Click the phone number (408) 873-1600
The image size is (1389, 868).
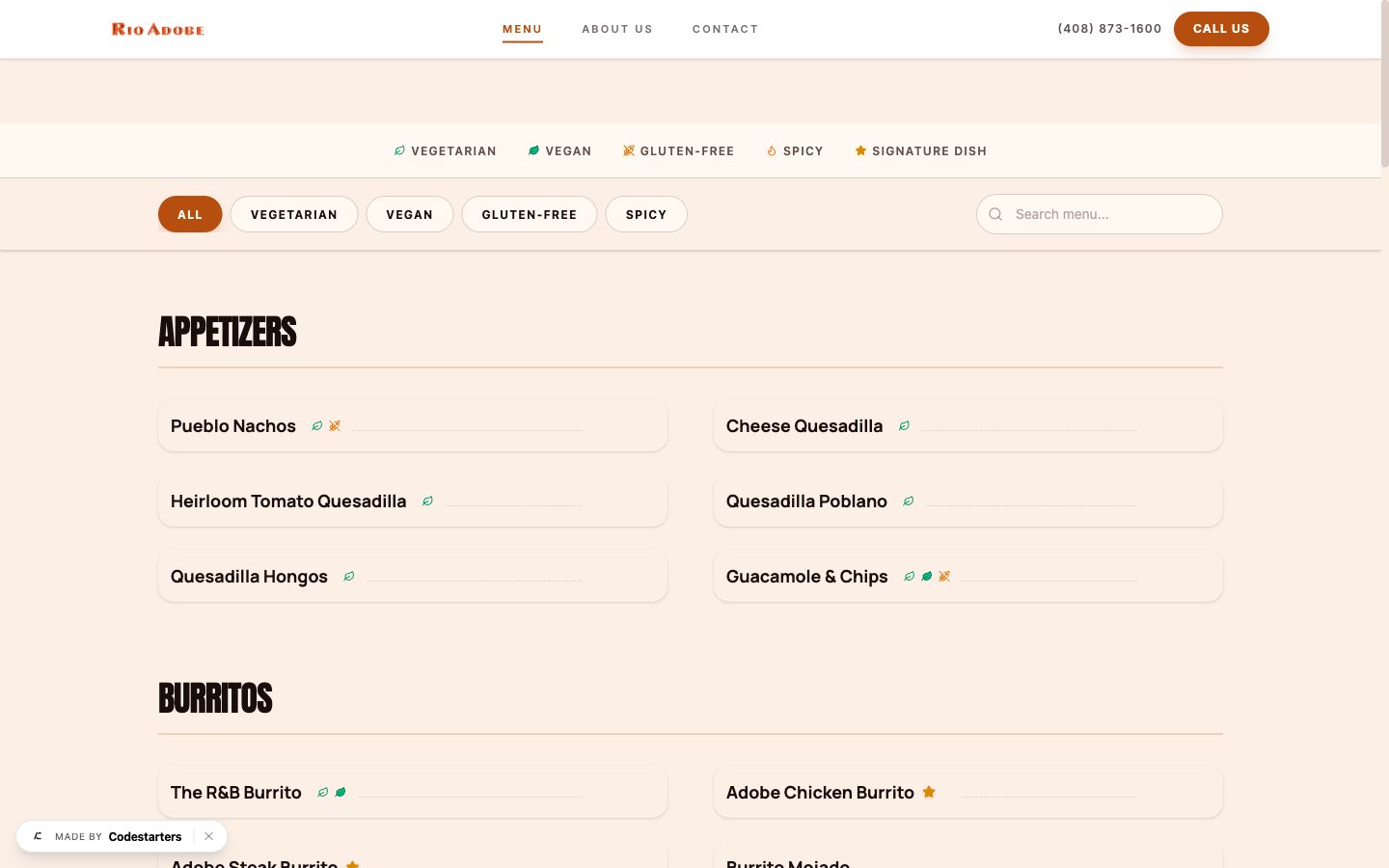[1109, 29]
